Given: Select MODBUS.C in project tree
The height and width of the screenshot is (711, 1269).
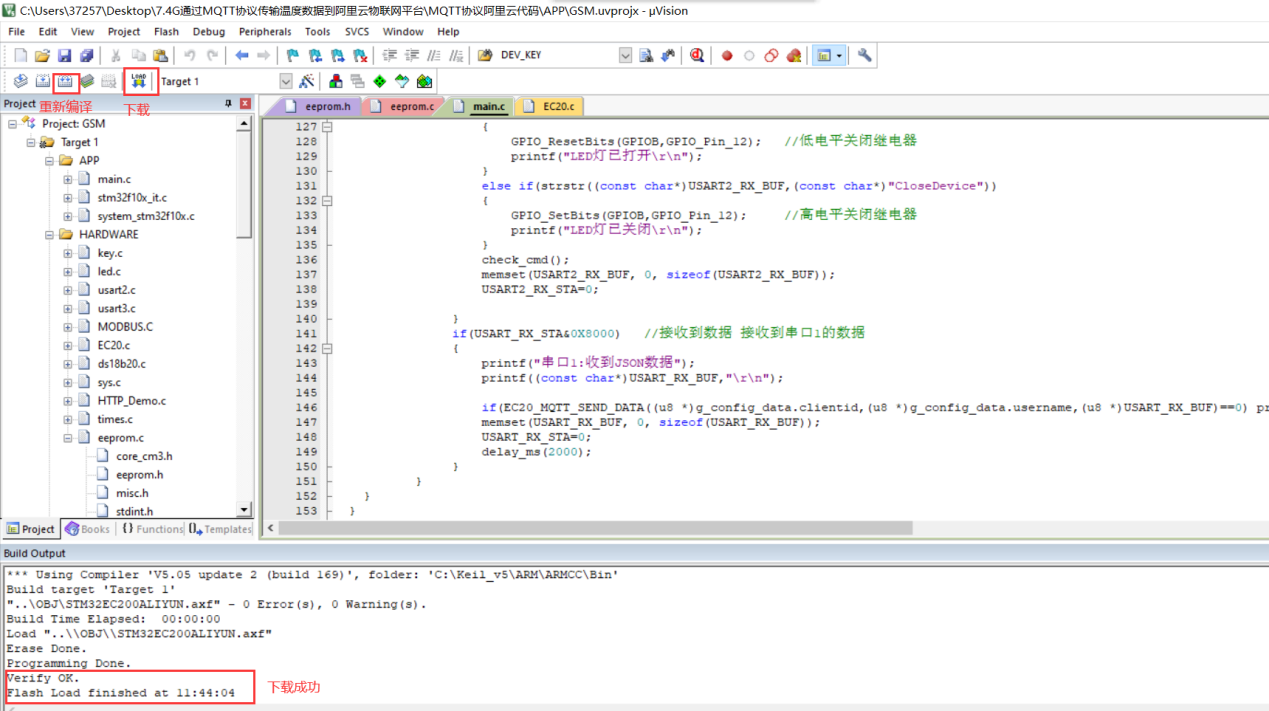Looking at the screenshot, I should point(125,327).
